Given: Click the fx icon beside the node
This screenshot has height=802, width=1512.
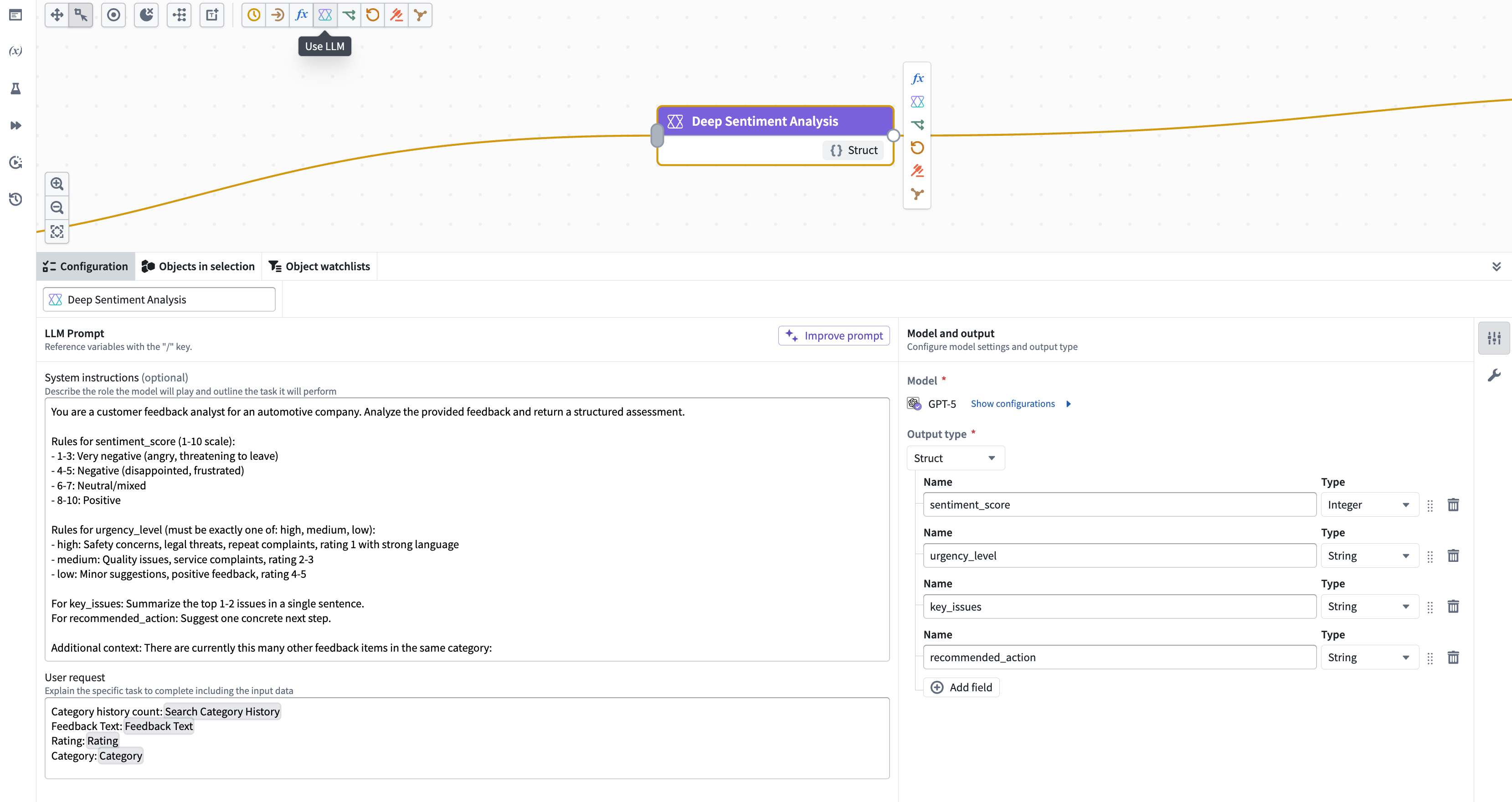Looking at the screenshot, I should coord(917,78).
